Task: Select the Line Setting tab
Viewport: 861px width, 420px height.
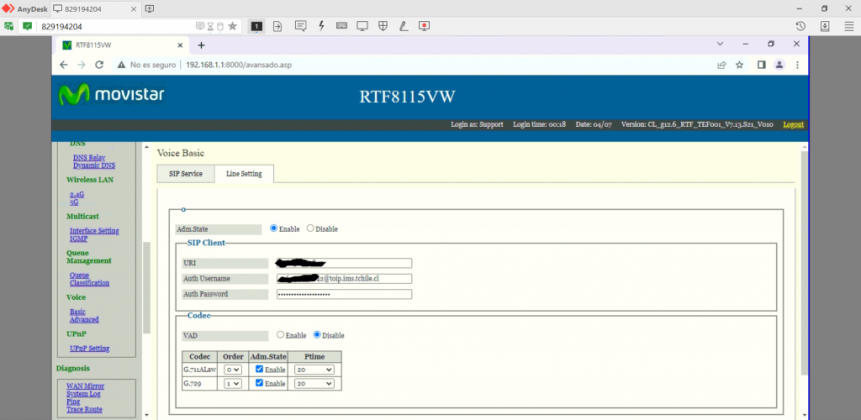Action: (244, 174)
